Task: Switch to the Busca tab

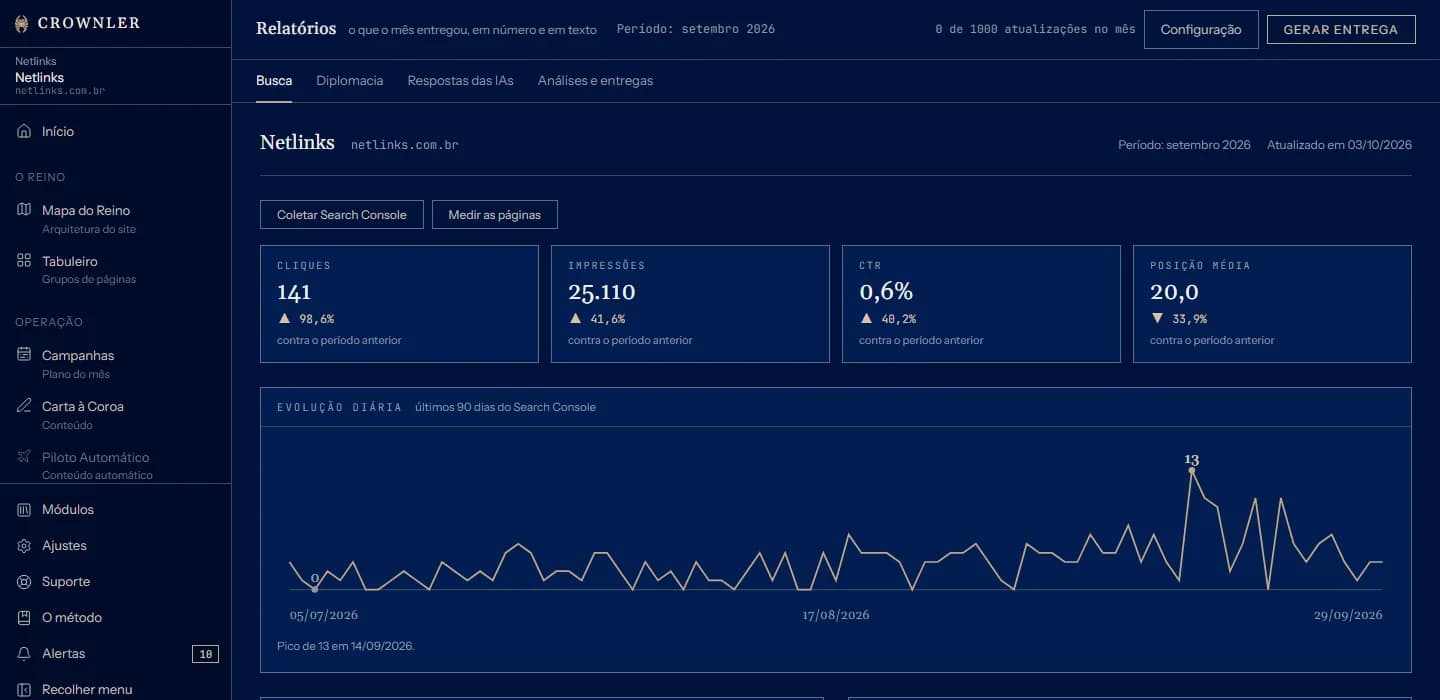Action: 274,80
